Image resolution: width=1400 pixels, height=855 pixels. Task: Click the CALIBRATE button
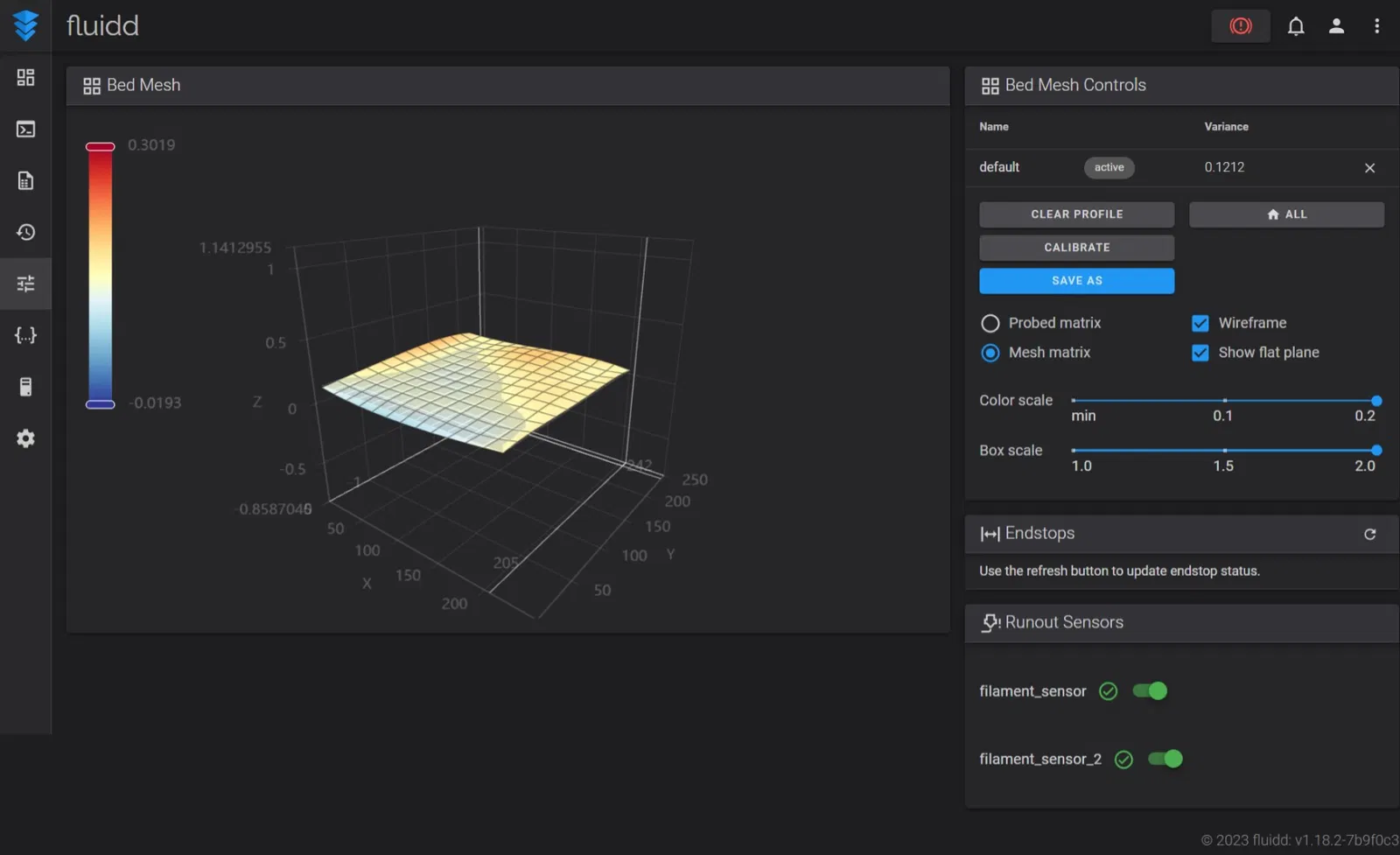tap(1076, 248)
